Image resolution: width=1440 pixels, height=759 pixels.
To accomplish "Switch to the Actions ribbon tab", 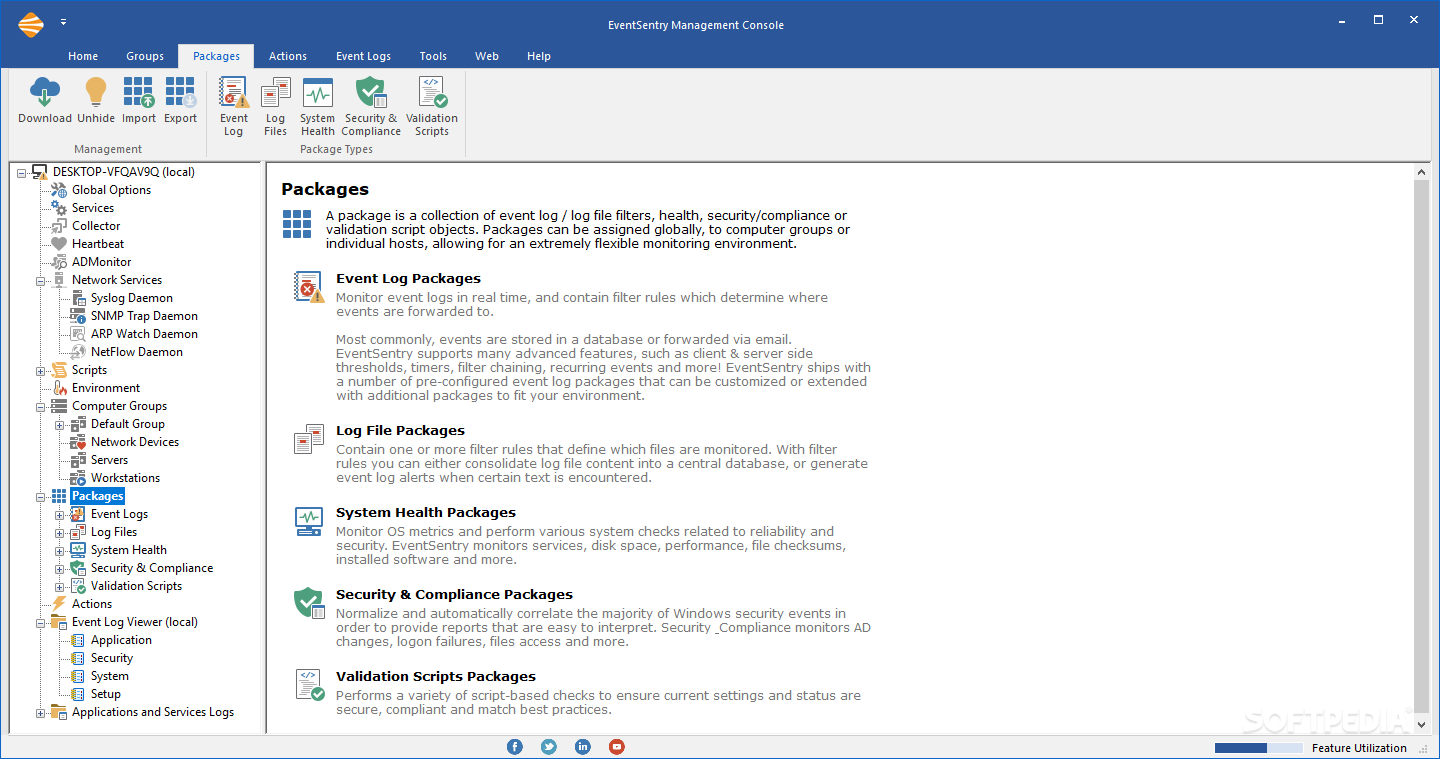I will 288,56.
